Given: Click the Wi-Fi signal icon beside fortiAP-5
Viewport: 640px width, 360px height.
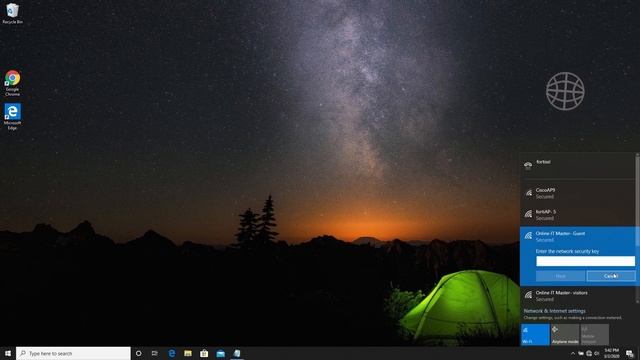Looking at the screenshot, I should (x=529, y=214).
